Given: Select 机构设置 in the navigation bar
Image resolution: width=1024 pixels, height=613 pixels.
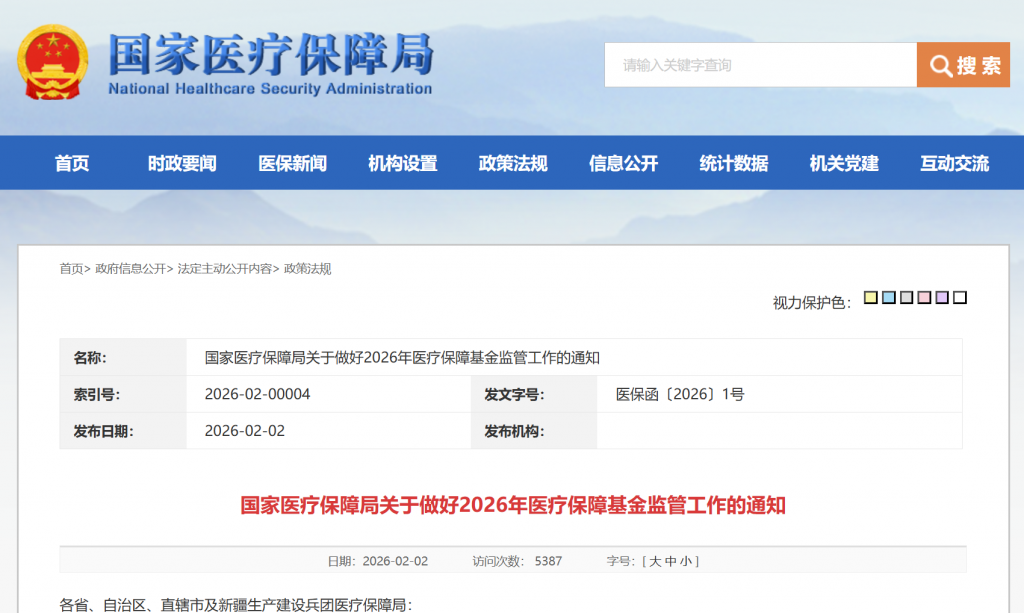Looking at the screenshot, I should tap(403, 163).
